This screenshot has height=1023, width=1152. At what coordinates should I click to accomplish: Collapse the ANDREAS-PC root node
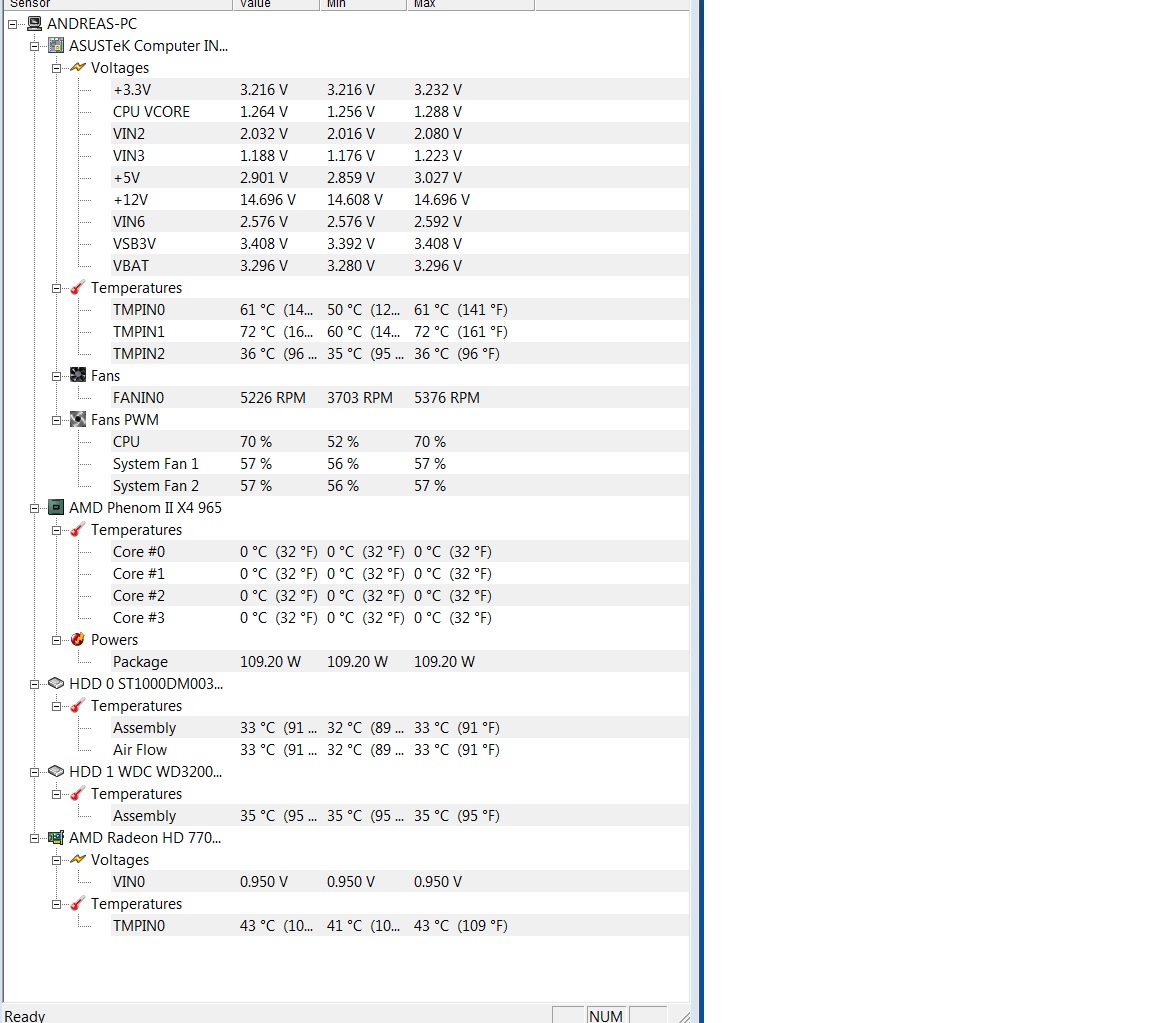(12, 24)
